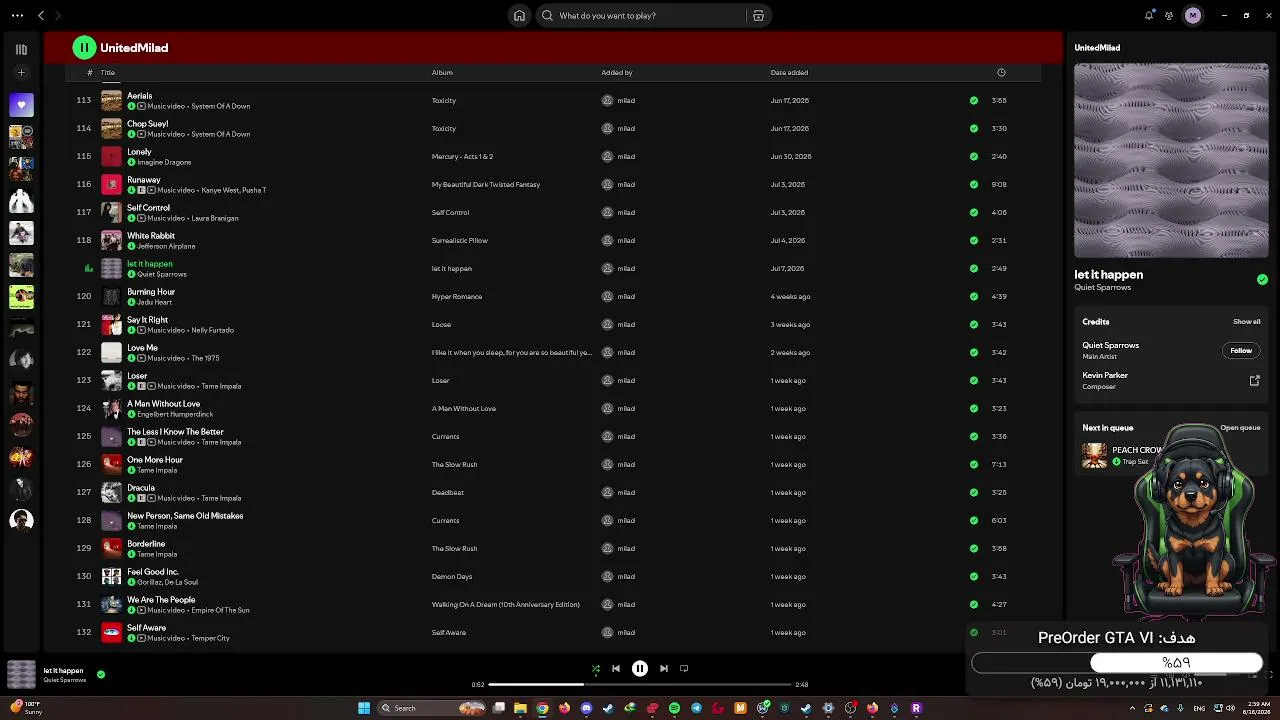Select the 'Feel Good Inc.' track title
Image resolution: width=1280 pixels, height=720 pixels.
[152, 571]
